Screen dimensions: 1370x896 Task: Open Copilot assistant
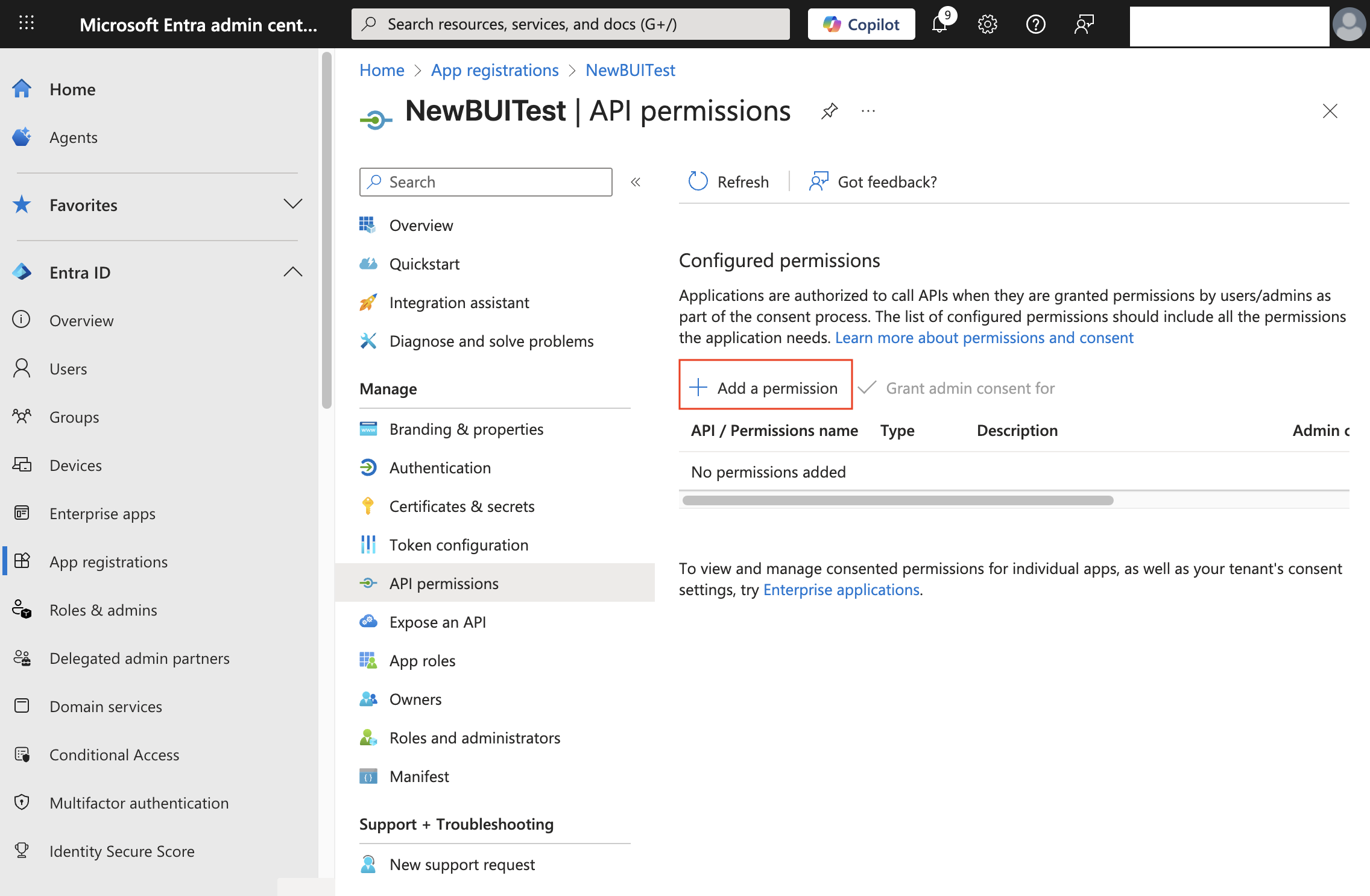861,24
